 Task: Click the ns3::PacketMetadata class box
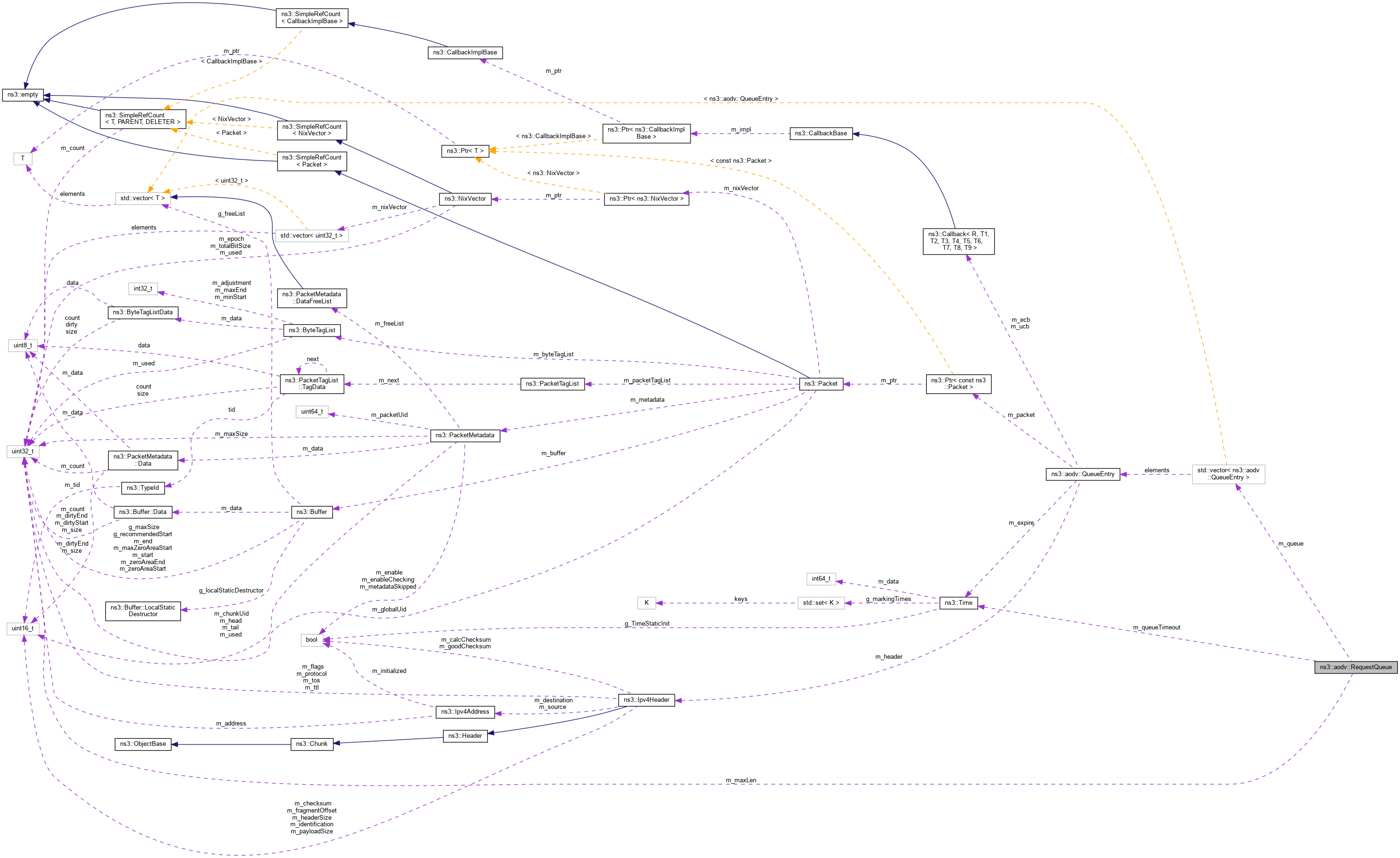coord(466,435)
